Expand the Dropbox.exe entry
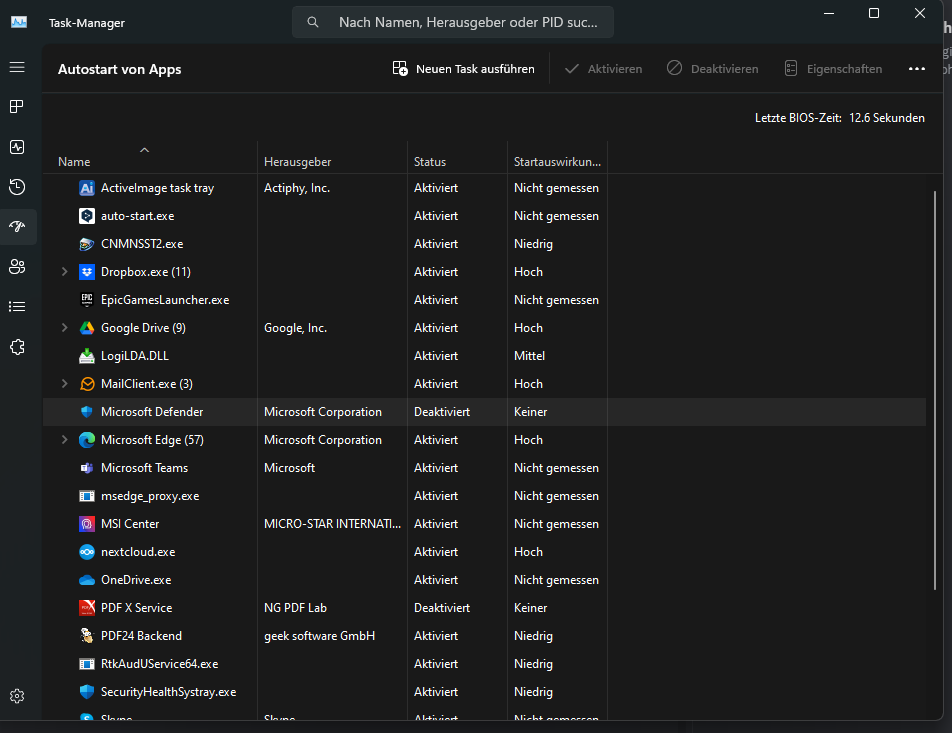Screen dimensions: 952x733 tap(65, 272)
